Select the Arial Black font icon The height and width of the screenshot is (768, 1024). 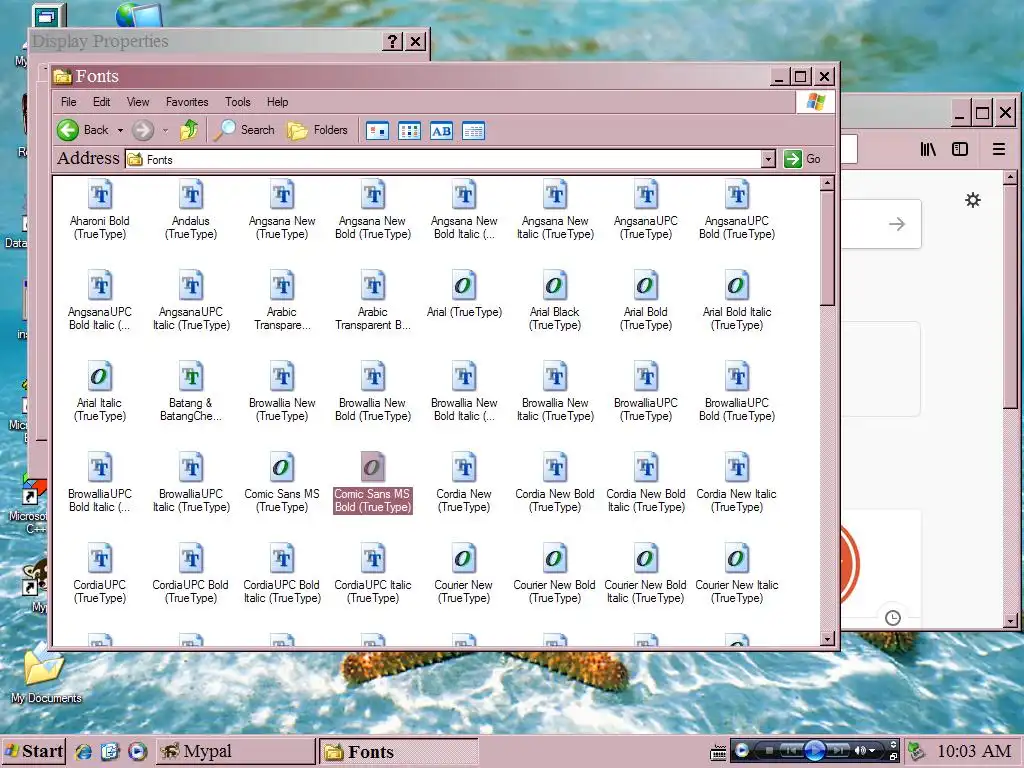click(x=554, y=285)
